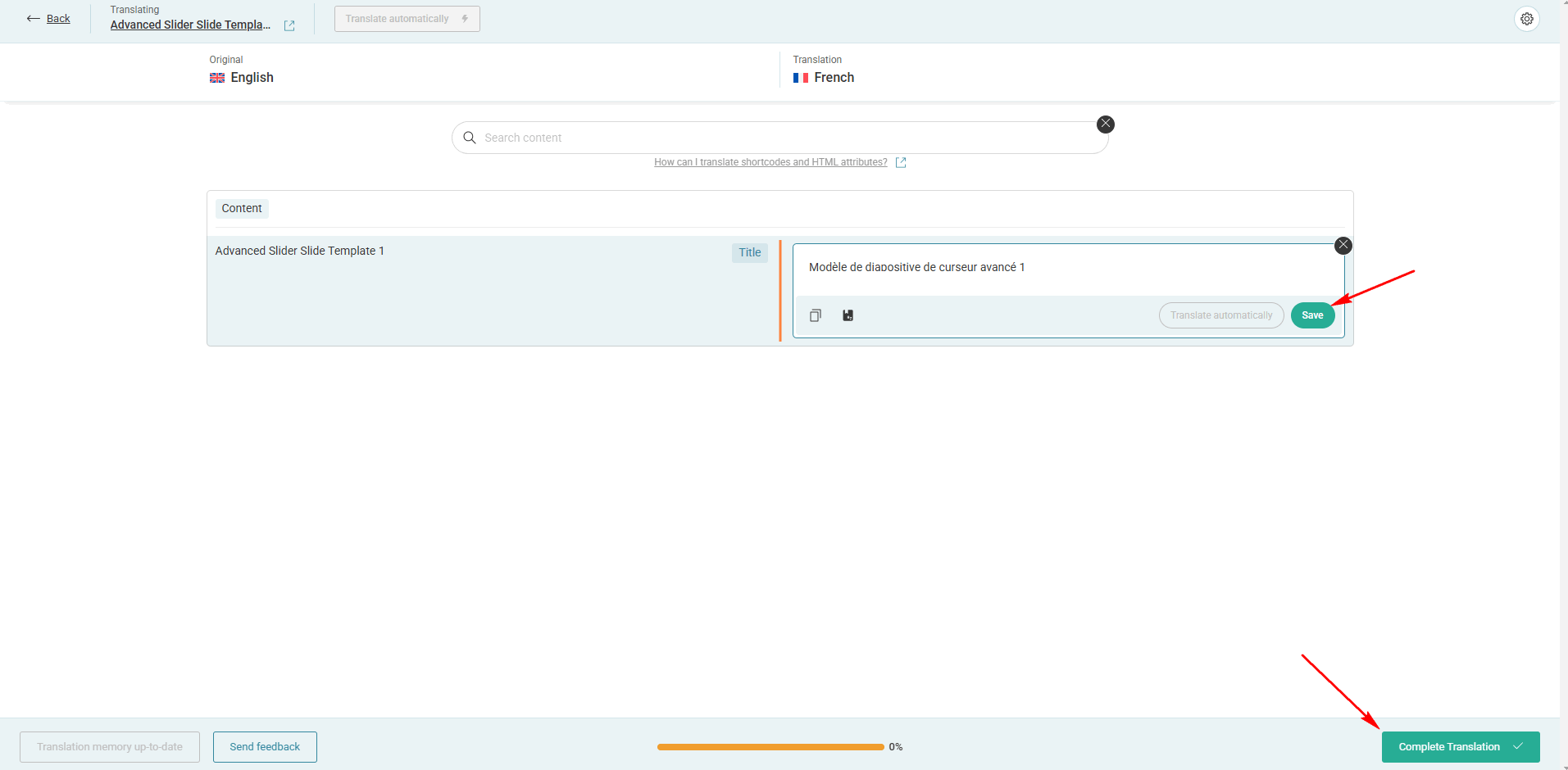The height and width of the screenshot is (770, 1568).
Task: Click the orange translation progress bar
Action: coord(770,747)
